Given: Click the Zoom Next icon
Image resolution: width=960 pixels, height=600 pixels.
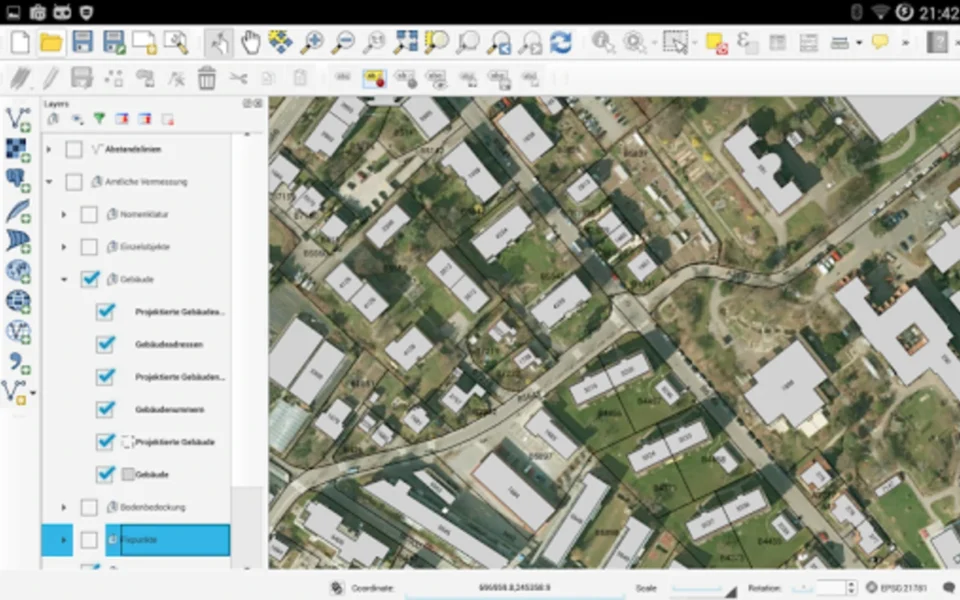Looking at the screenshot, I should pos(530,42).
